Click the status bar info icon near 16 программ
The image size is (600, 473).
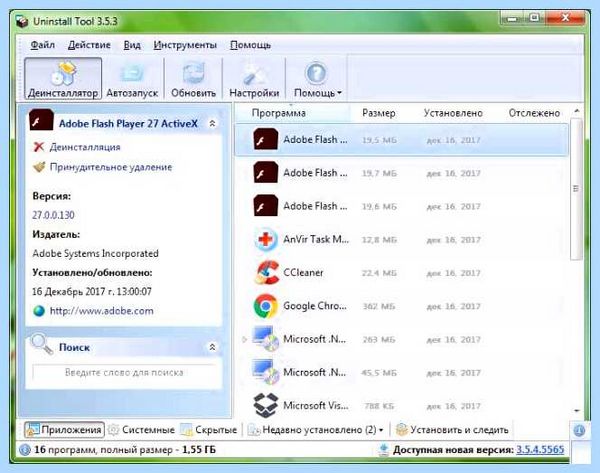(25, 450)
